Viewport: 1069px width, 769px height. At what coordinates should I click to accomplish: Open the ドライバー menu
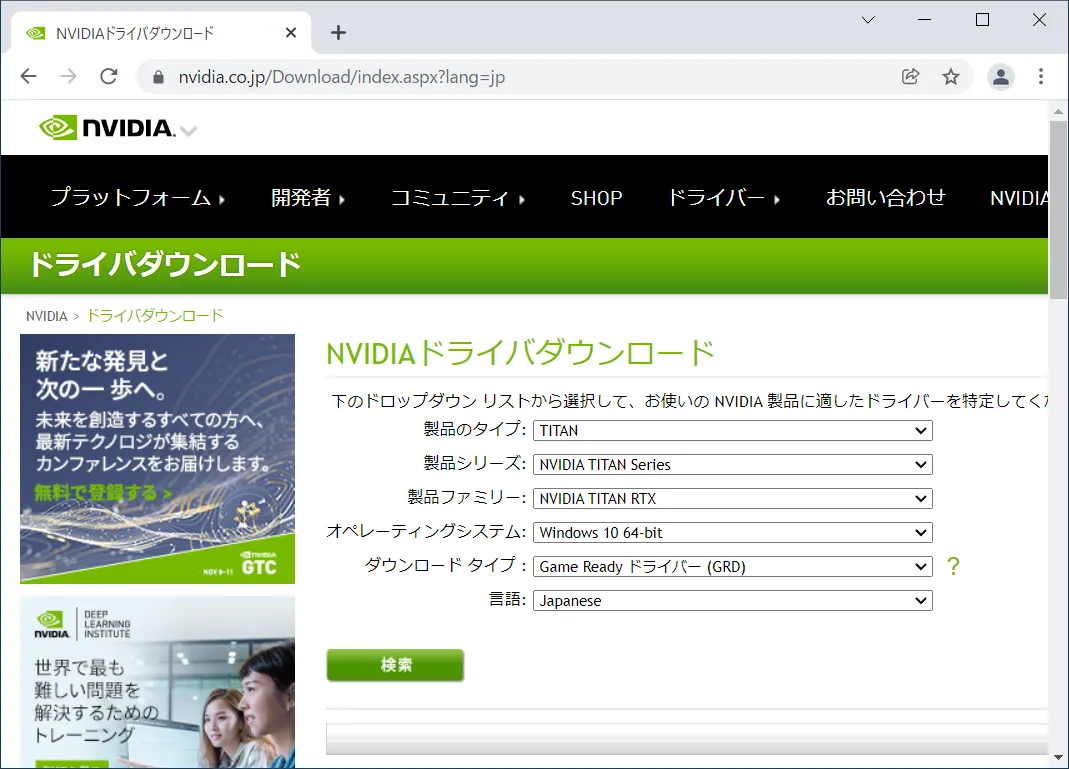(723, 198)
